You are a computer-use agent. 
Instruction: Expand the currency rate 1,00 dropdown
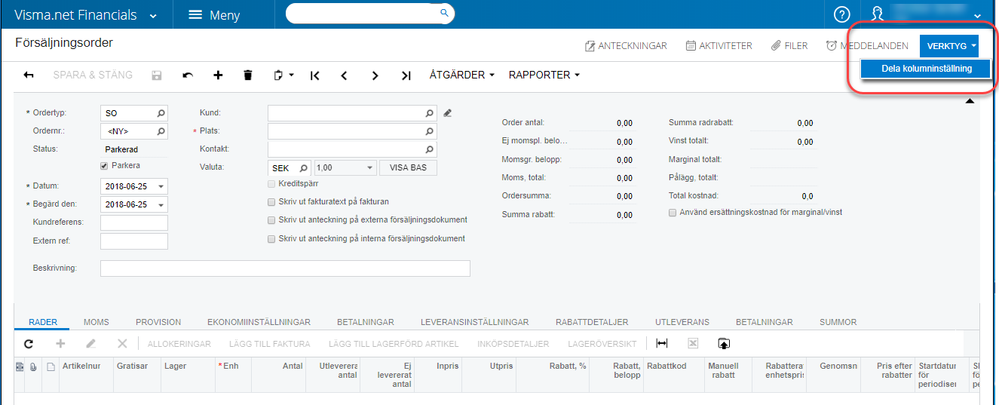(370, 168)
